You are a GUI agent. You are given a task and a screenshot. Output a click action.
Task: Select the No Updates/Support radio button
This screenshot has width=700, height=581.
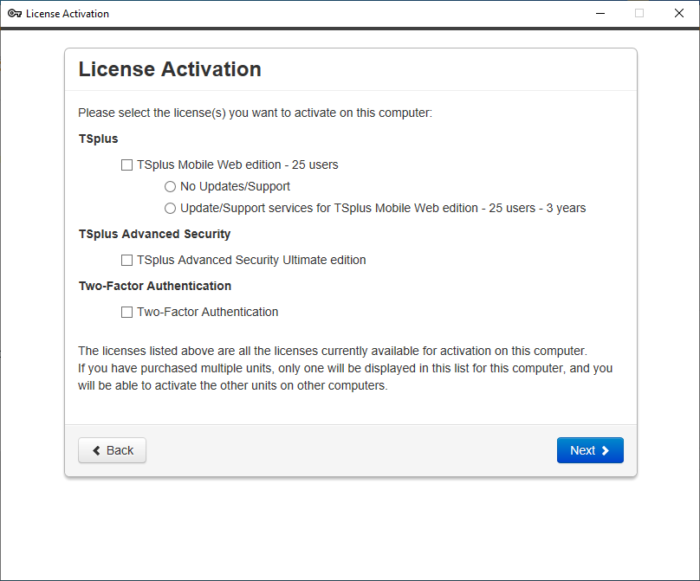click(x=170, y=187)
